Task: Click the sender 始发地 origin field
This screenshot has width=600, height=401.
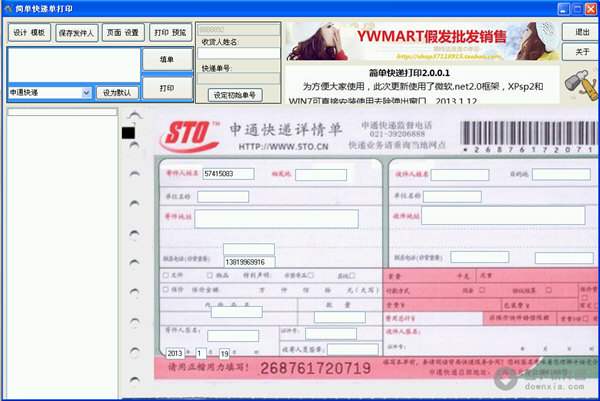Action: pos(321,175)
